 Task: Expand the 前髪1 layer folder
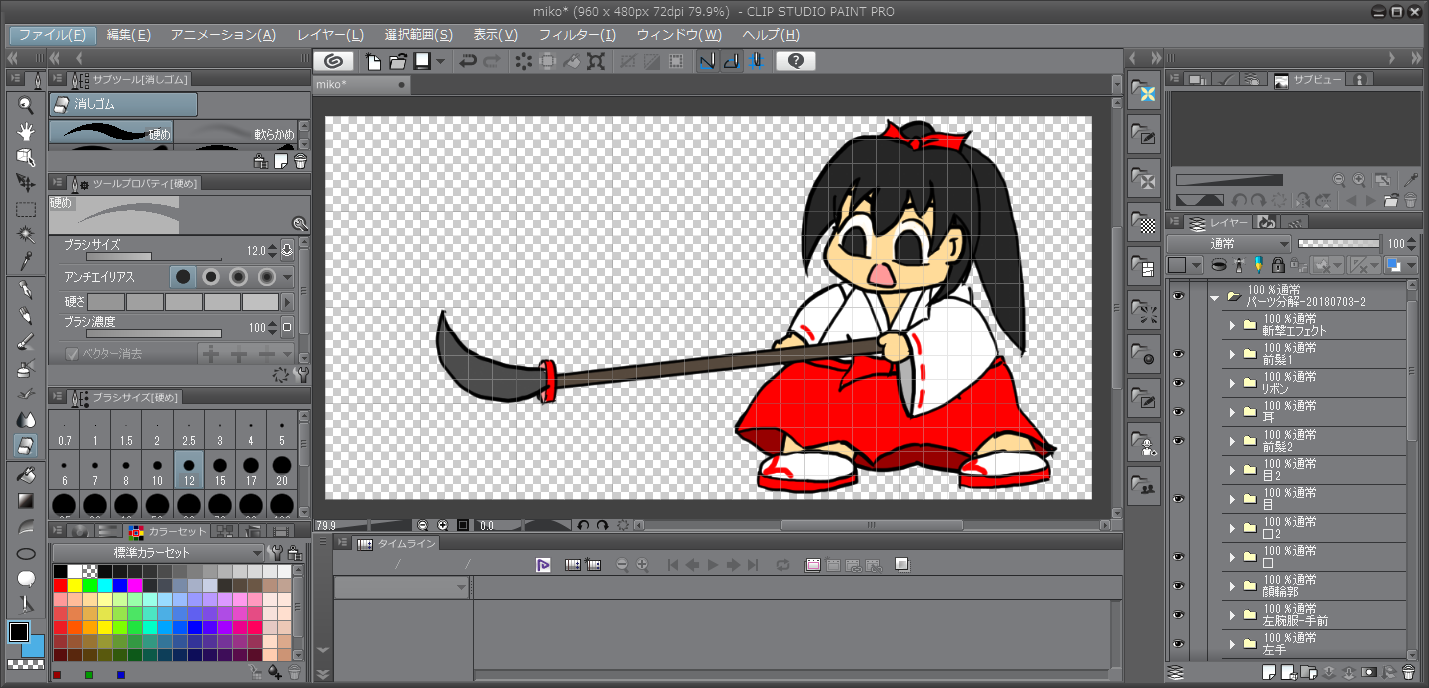(x=1232, y=354)
